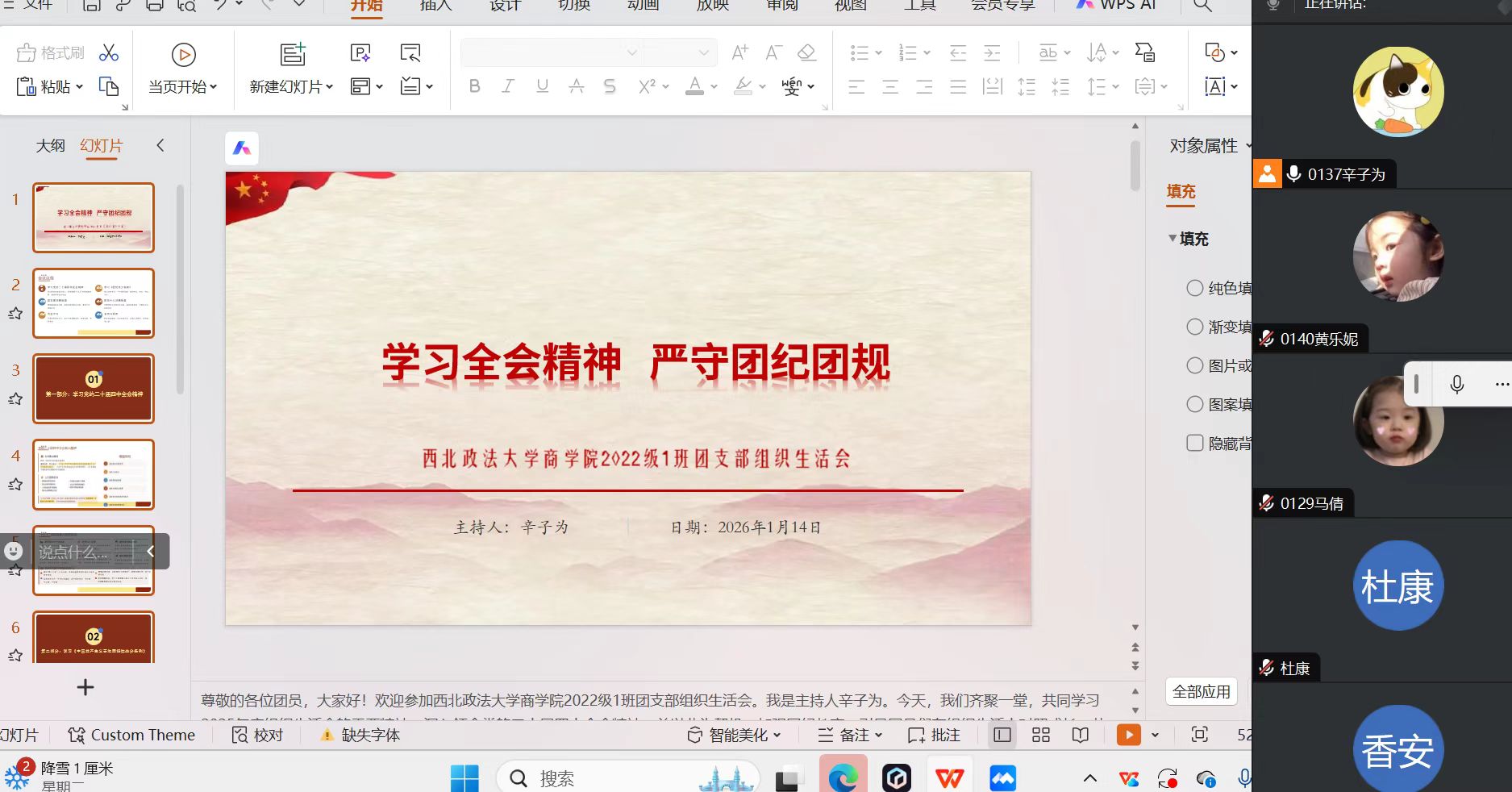Open reading view book icon

[x=1081, y=735]
